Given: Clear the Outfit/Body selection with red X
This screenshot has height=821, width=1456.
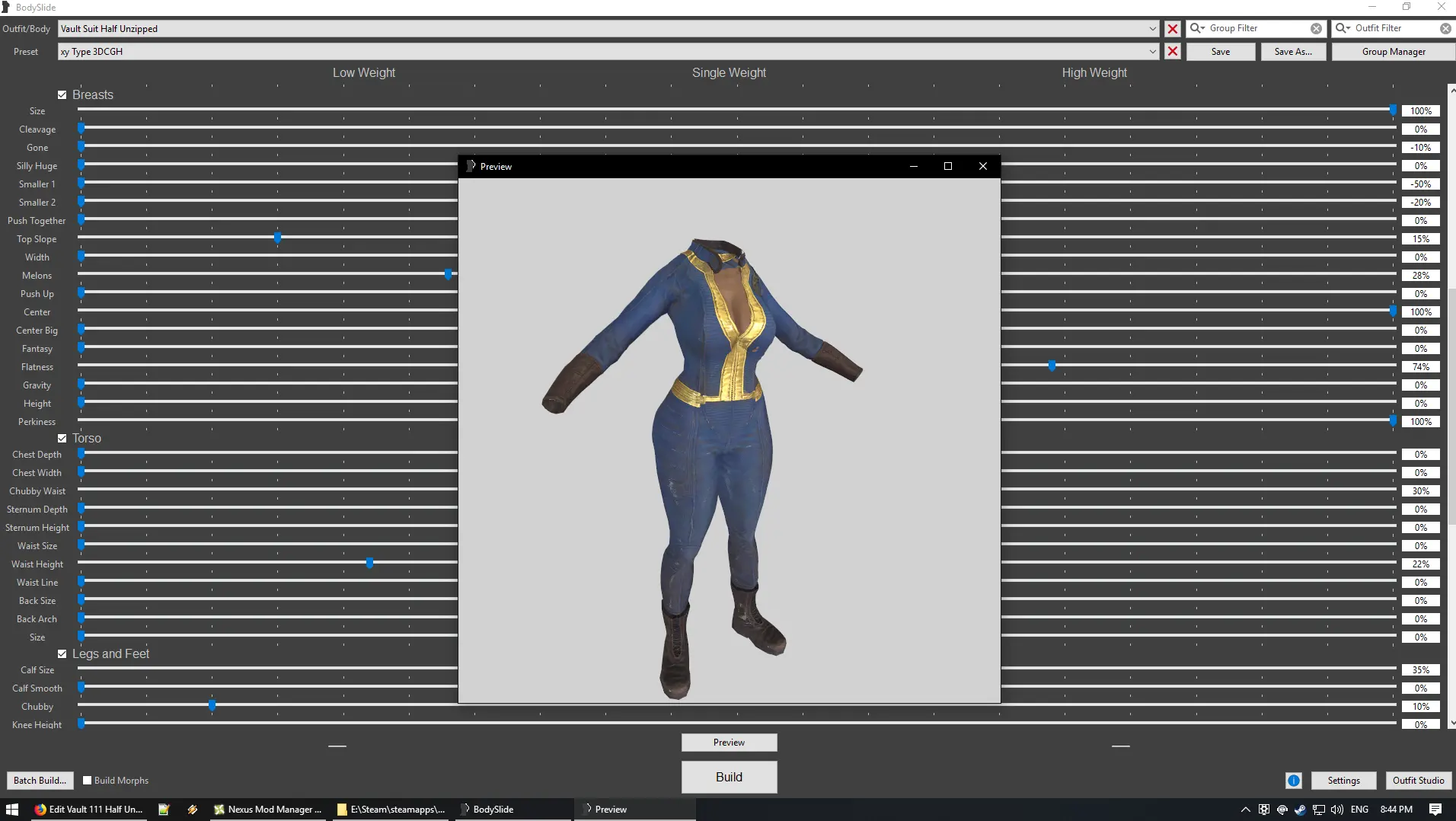Looking at the screenshot, I should pos(1173,29).
